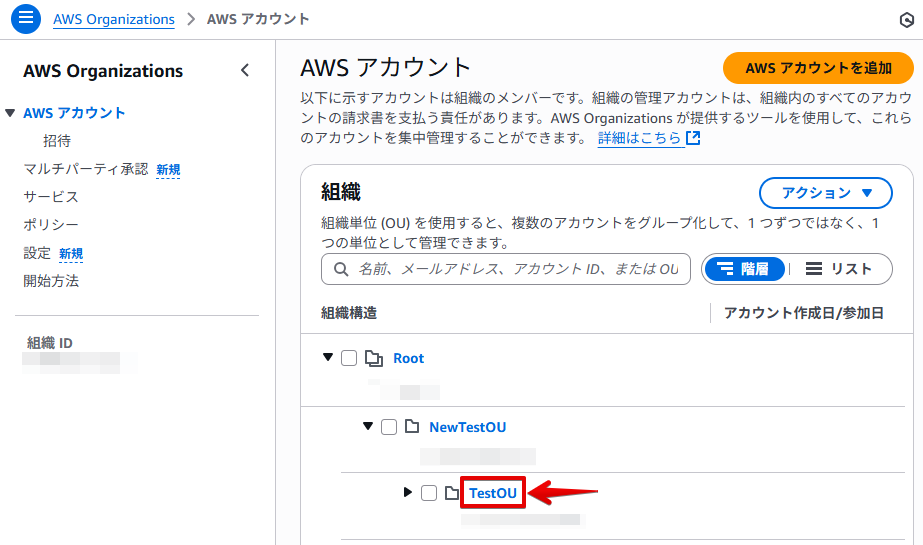
Task: Collapse the AWS Organizations side panel
Action: [245, 71]
